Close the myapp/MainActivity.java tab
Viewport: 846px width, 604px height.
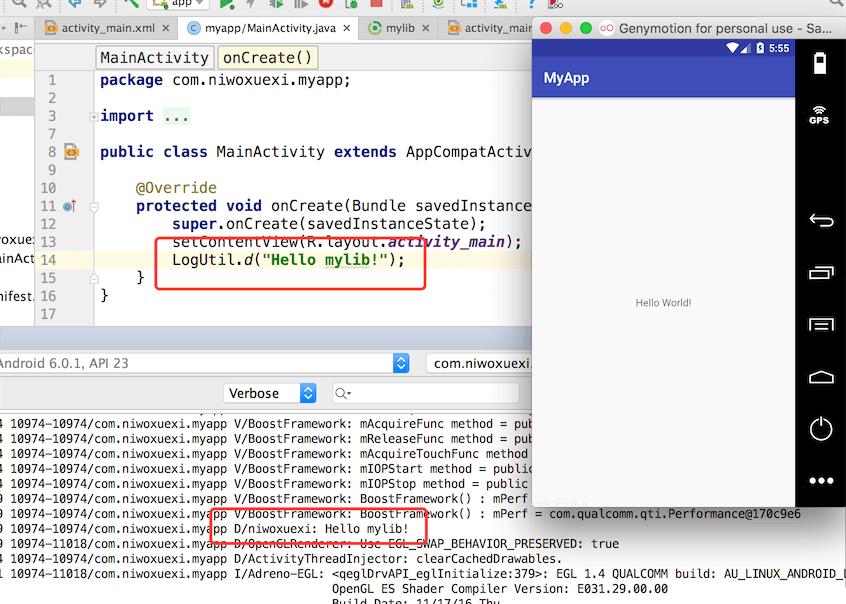[346, 28]
